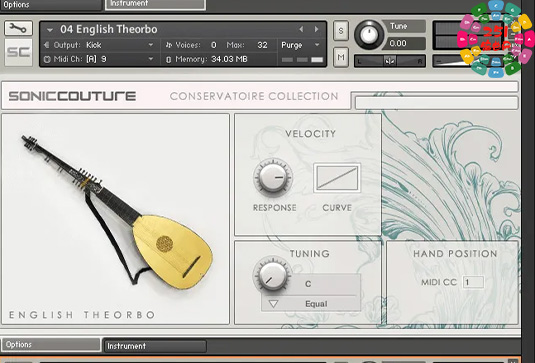Click the Conservatoire Collection title text

click(x=254, y=96)
